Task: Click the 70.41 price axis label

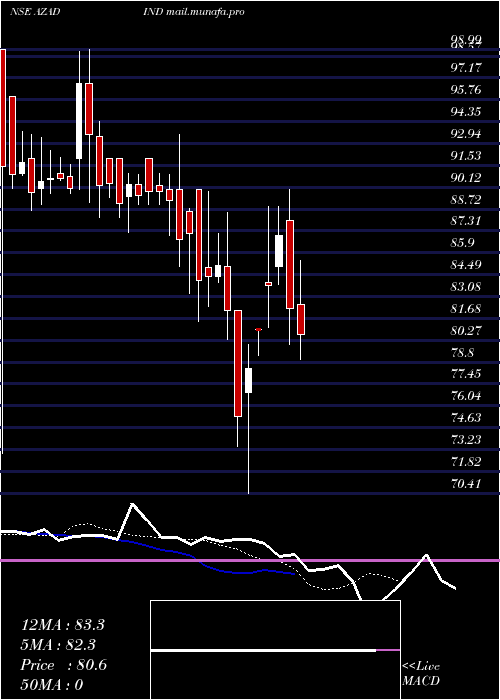Action: [x=466, y=483]
